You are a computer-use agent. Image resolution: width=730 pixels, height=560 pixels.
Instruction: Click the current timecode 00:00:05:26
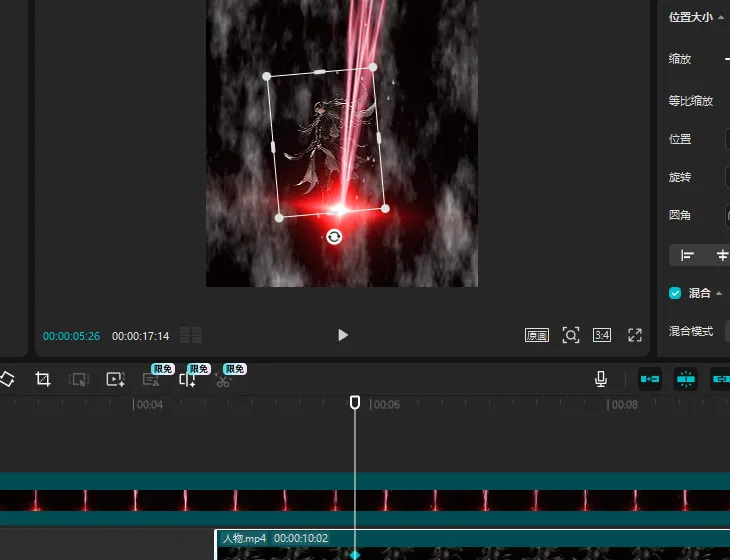pyautogui.click(x=71, y=336)
